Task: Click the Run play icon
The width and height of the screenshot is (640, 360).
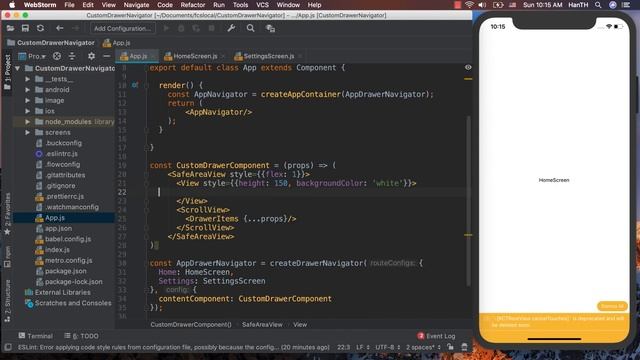Action: click(166, 28)
